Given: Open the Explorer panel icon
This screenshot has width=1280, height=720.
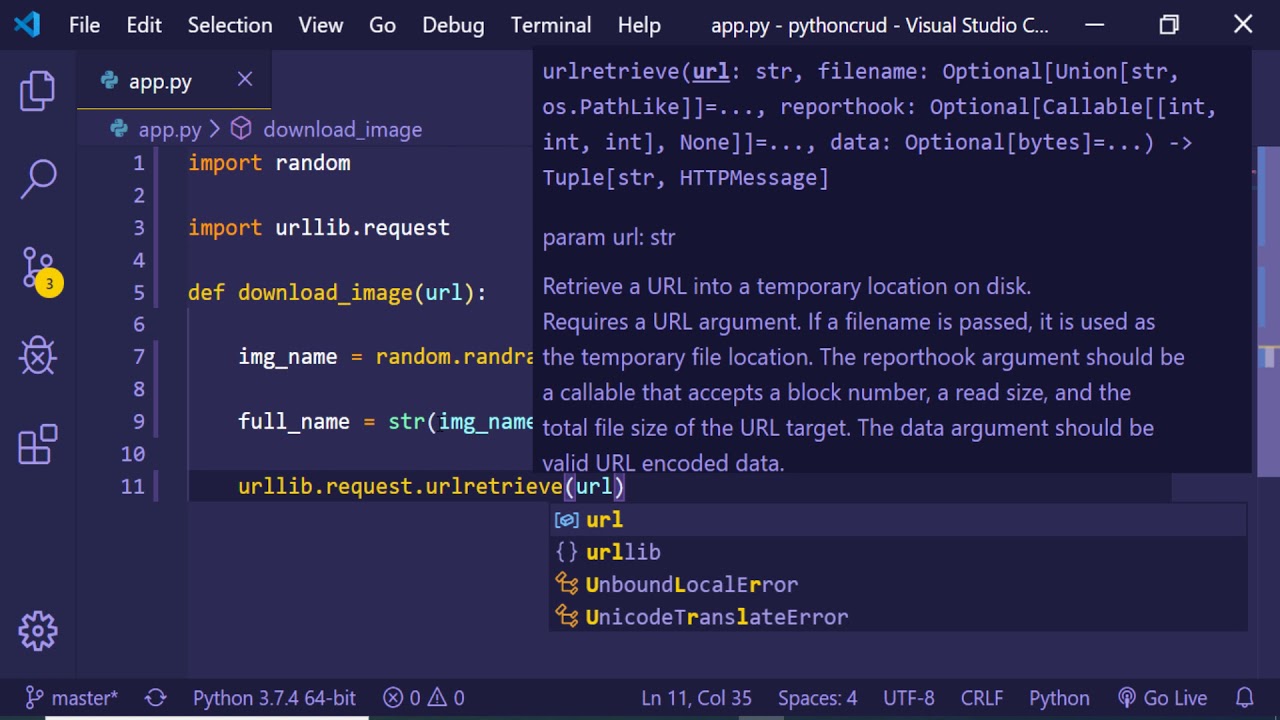Looking at the screenshot, I should coord(38,91).
